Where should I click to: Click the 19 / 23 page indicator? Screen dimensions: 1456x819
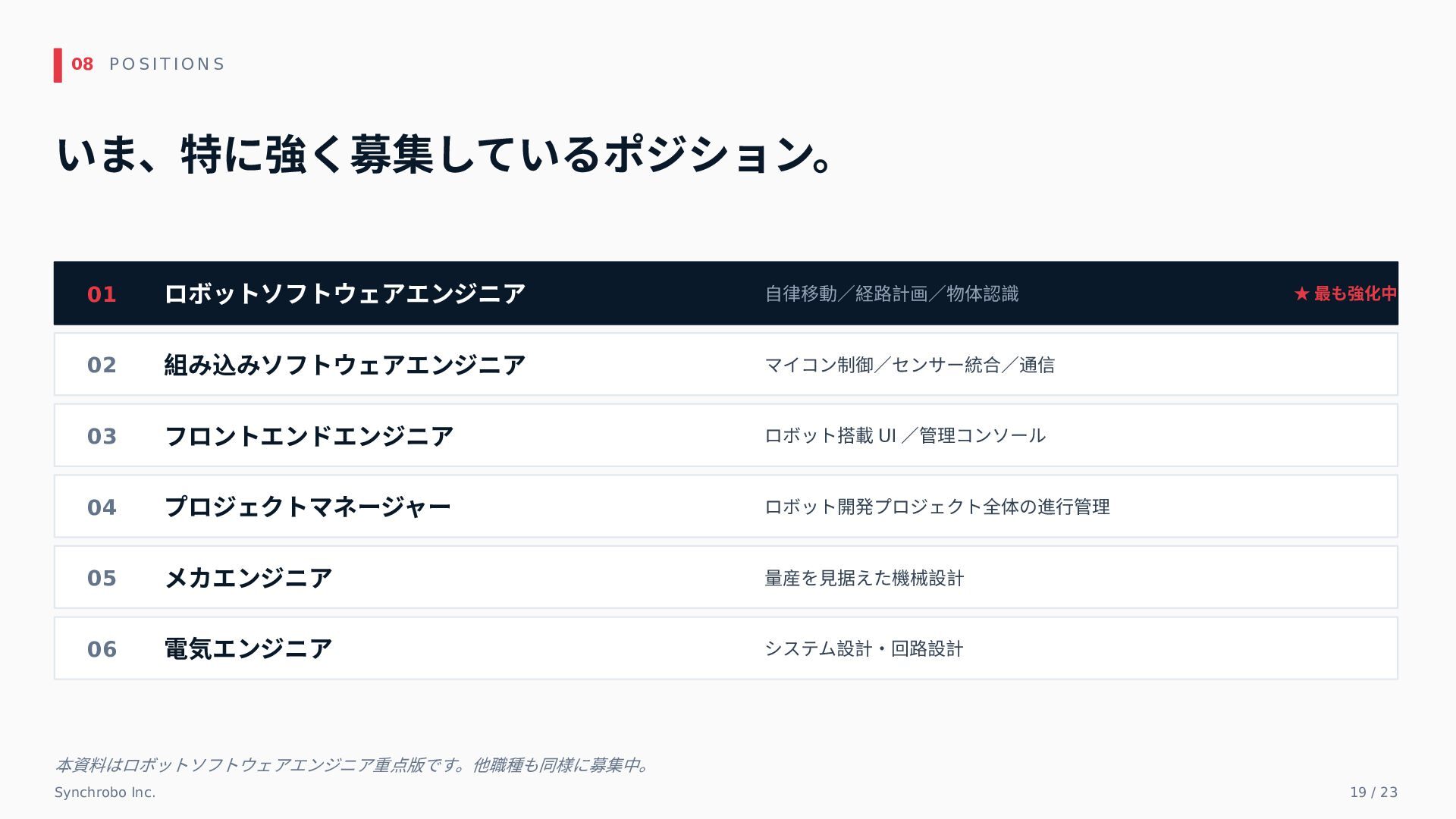coord(1373,792)
